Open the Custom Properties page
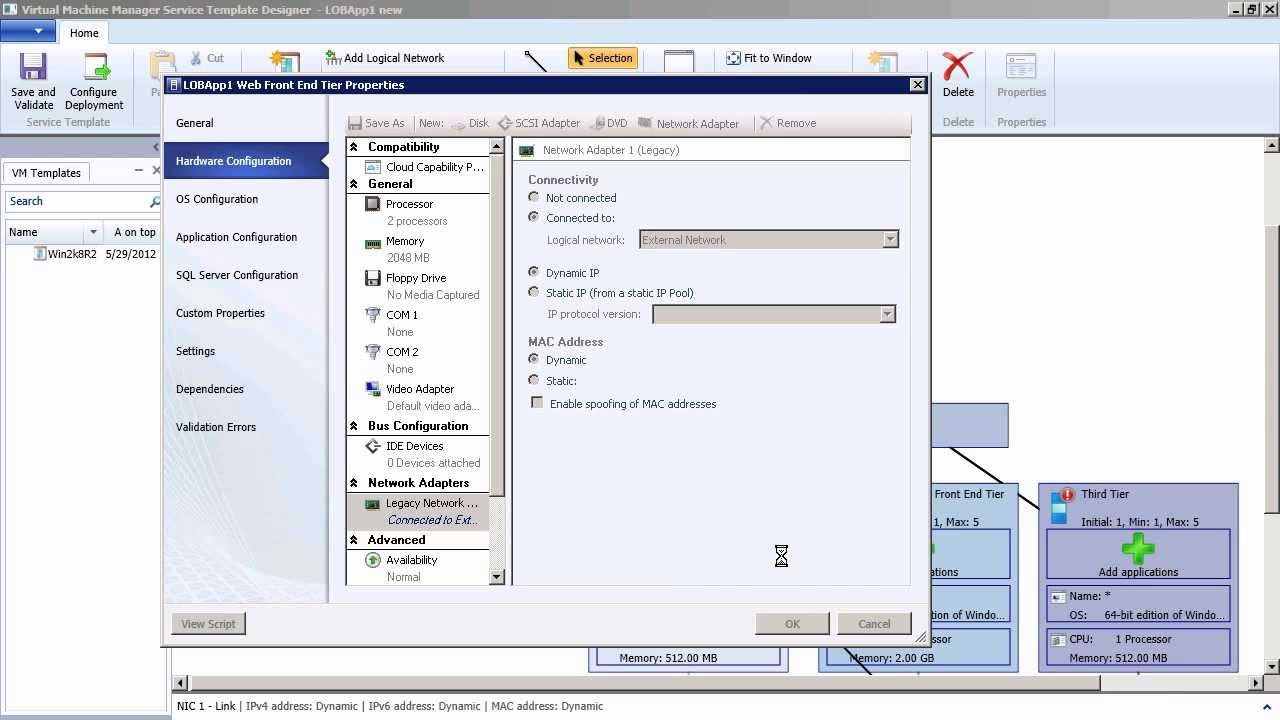1280x720 pixels. coord(245,313)
